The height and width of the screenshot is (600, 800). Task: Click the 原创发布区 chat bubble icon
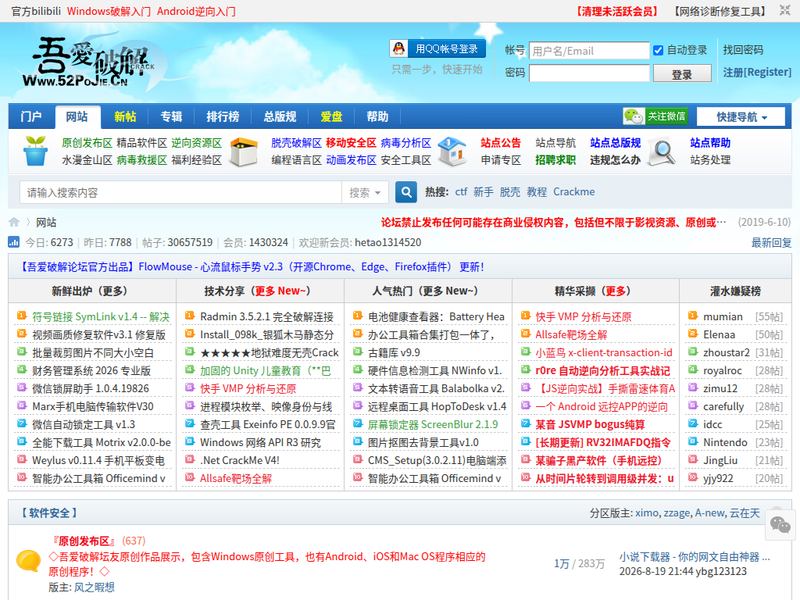coord(28,561)
